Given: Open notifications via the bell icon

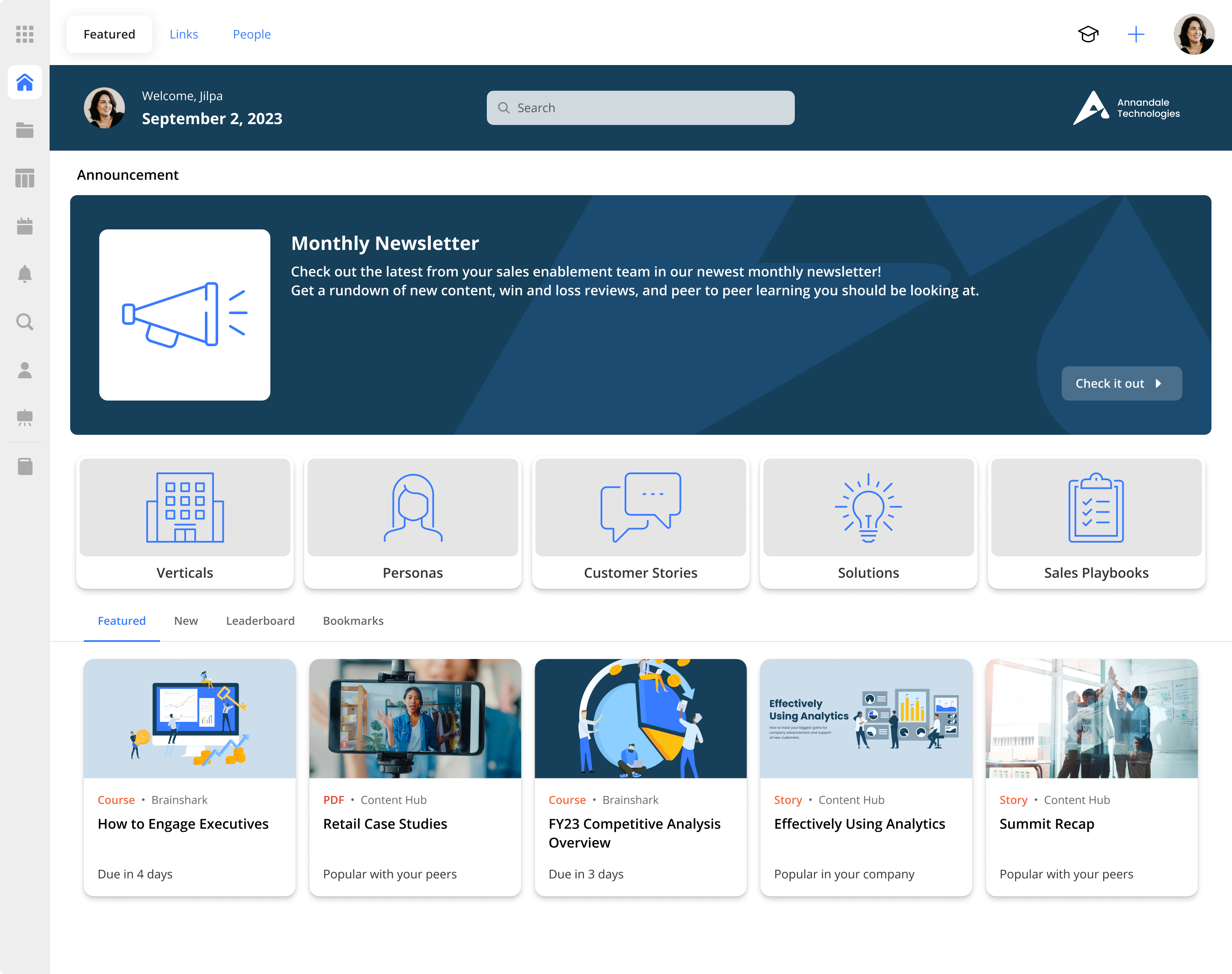Looking at the screenshot, I should pos(24,274).
